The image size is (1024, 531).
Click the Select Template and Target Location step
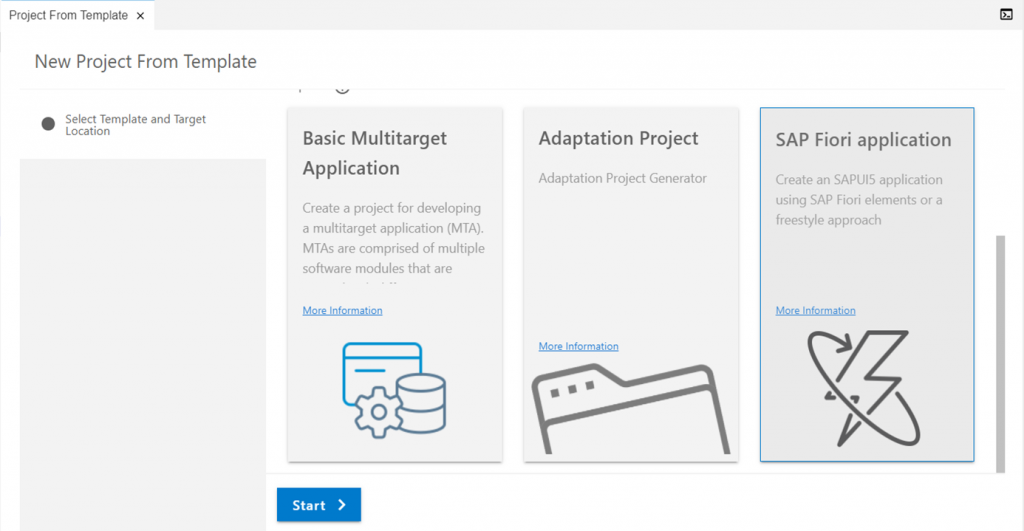pyautogui.click(x=135, y=125)
